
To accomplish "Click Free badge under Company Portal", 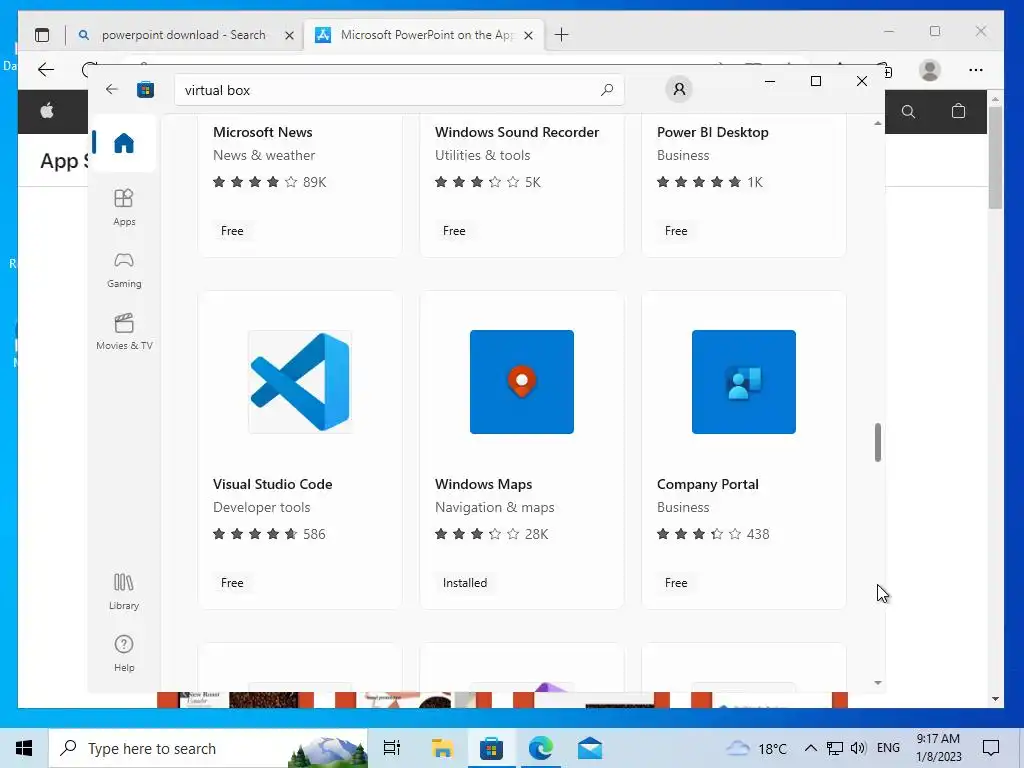I will pyautogui.click(x=676, y=583).
